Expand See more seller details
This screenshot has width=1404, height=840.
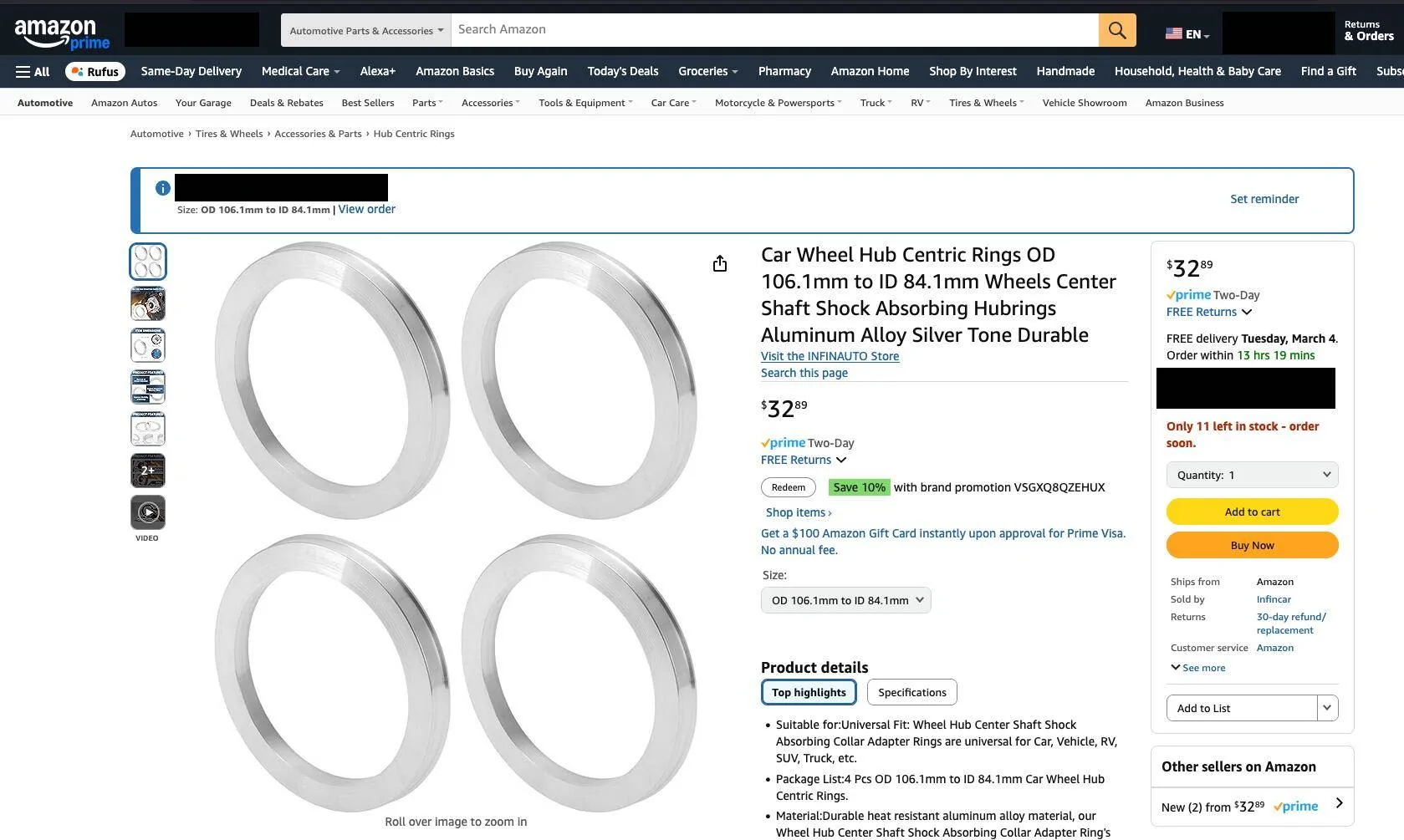(1197, 668)
